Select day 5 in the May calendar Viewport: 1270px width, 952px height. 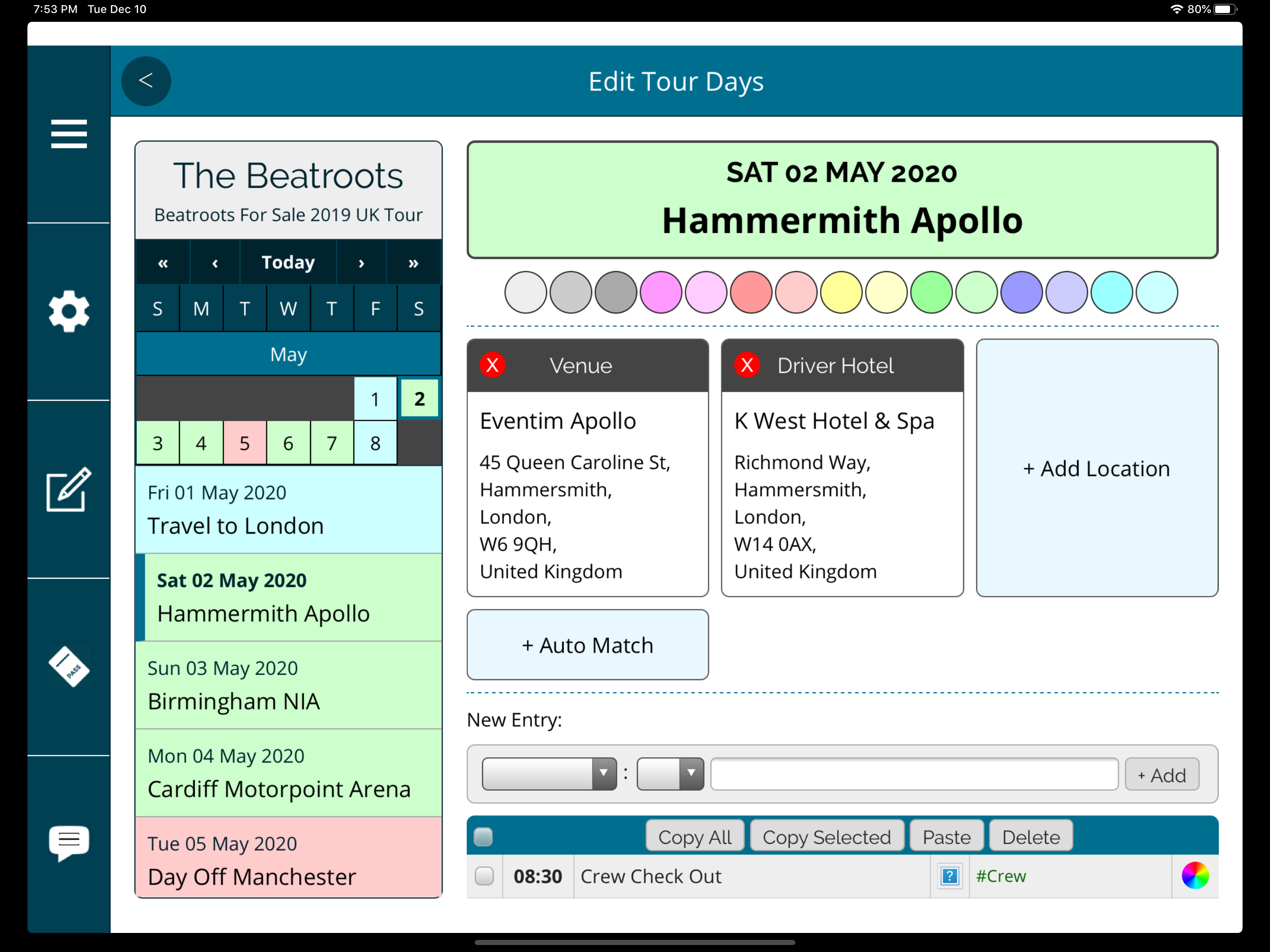[x=245, y=443]
